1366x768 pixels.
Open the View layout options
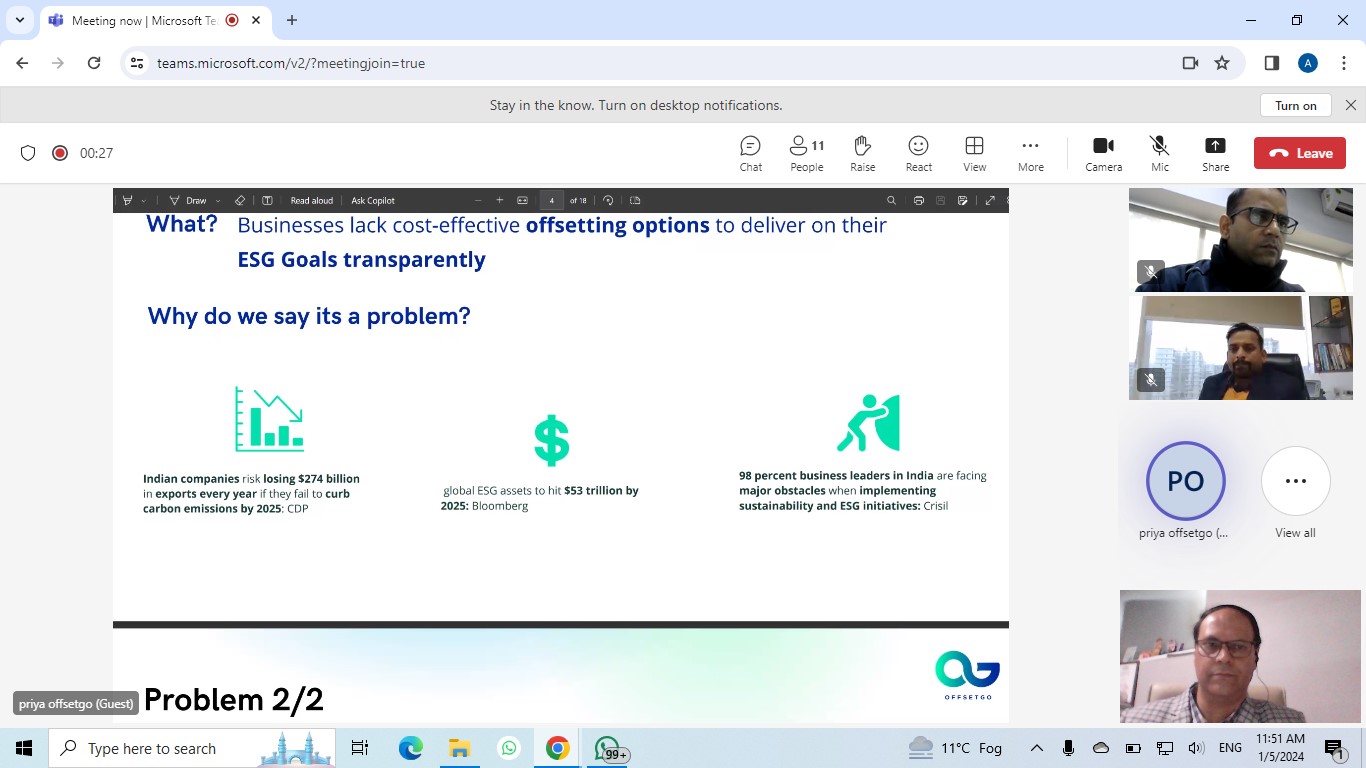point(974,153)
